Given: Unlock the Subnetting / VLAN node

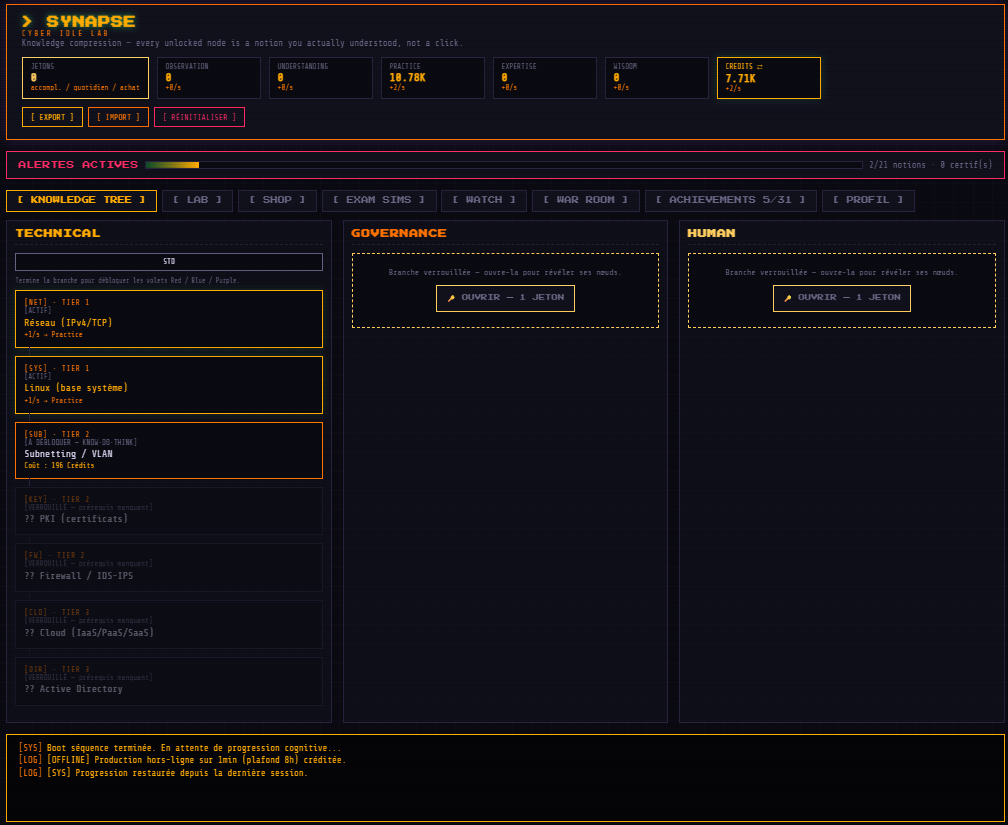Looking at the screenshot, I should coord(169,451).
